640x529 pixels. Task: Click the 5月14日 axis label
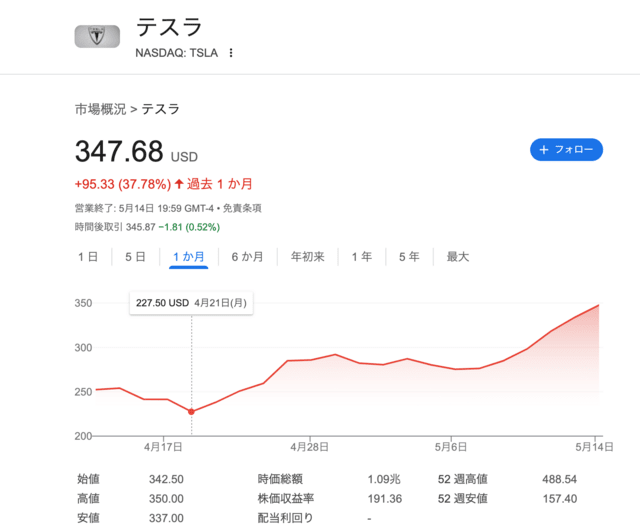594,447
